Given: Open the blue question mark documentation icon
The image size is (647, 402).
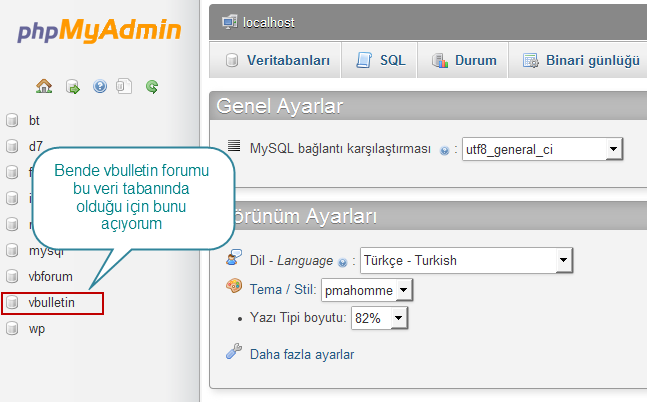Looking at the screenshot, I should [100, 86].
